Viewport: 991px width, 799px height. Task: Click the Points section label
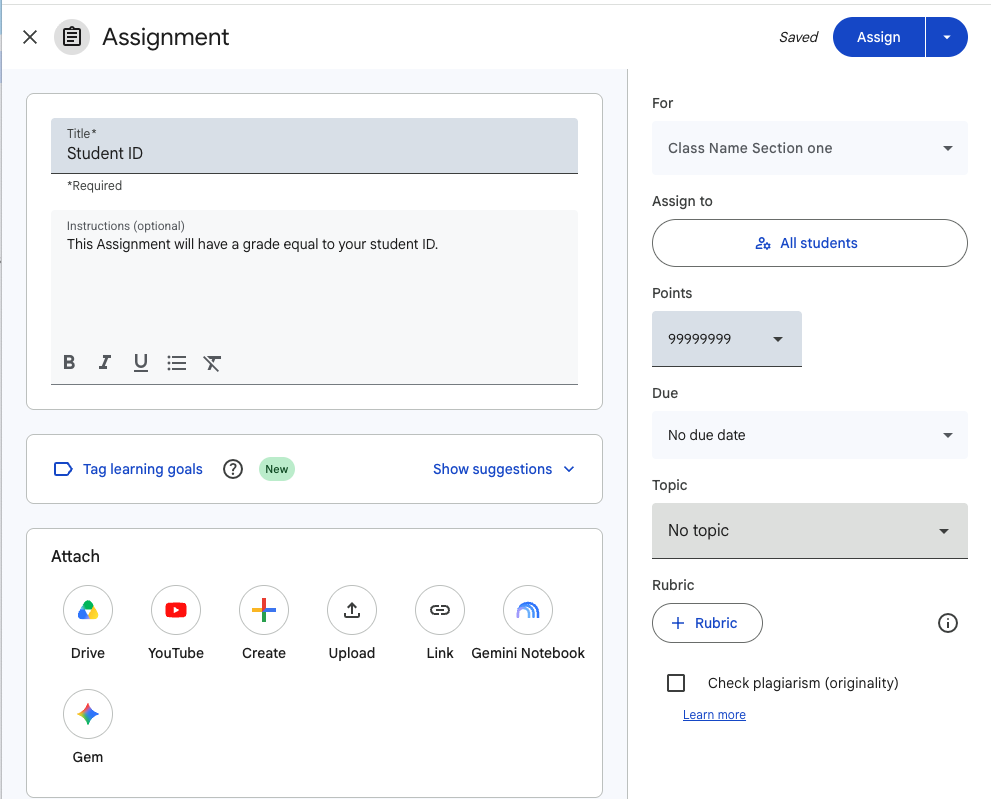pyautogui.click(x=672, y=293)
